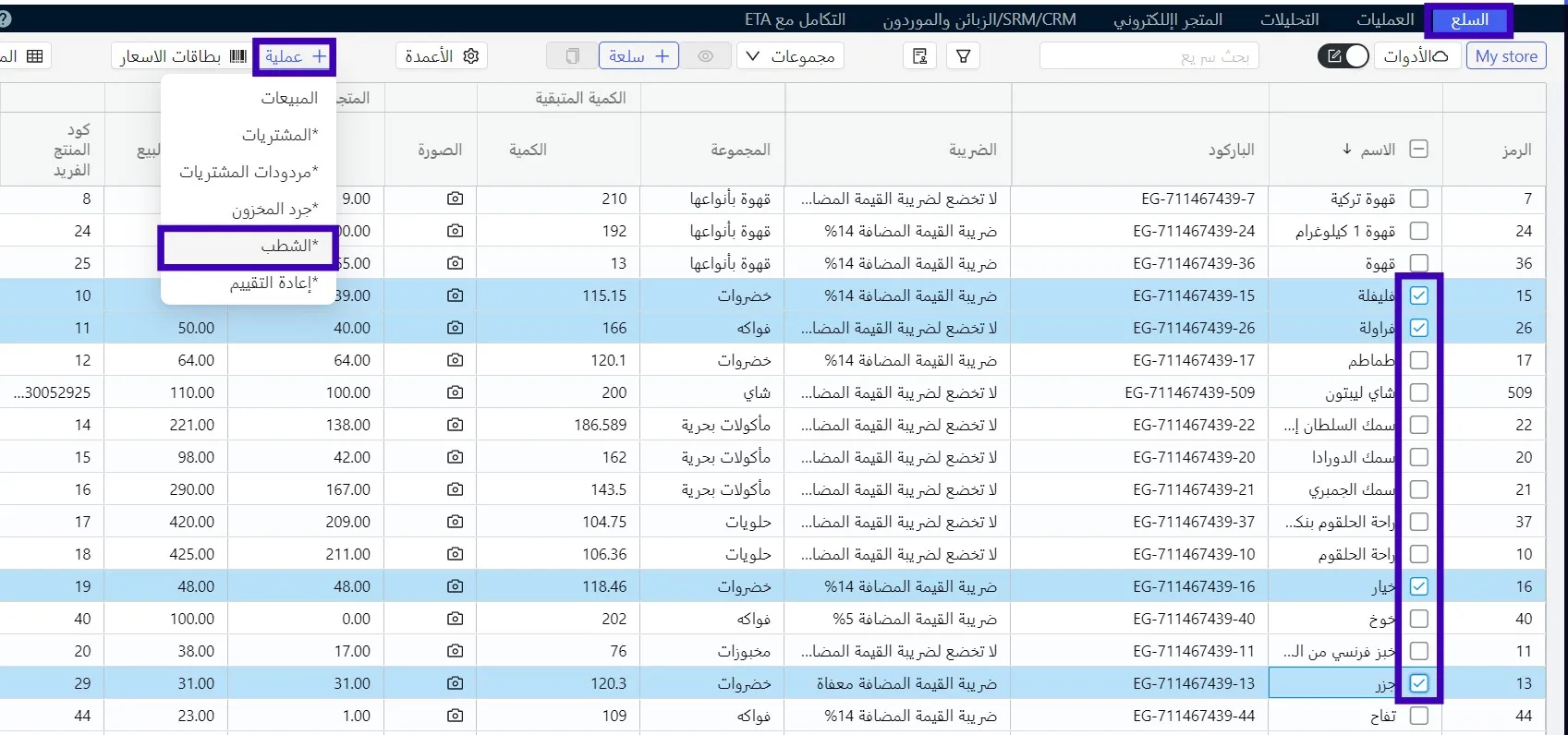Click the report document icon beside filter

point(919,56)
